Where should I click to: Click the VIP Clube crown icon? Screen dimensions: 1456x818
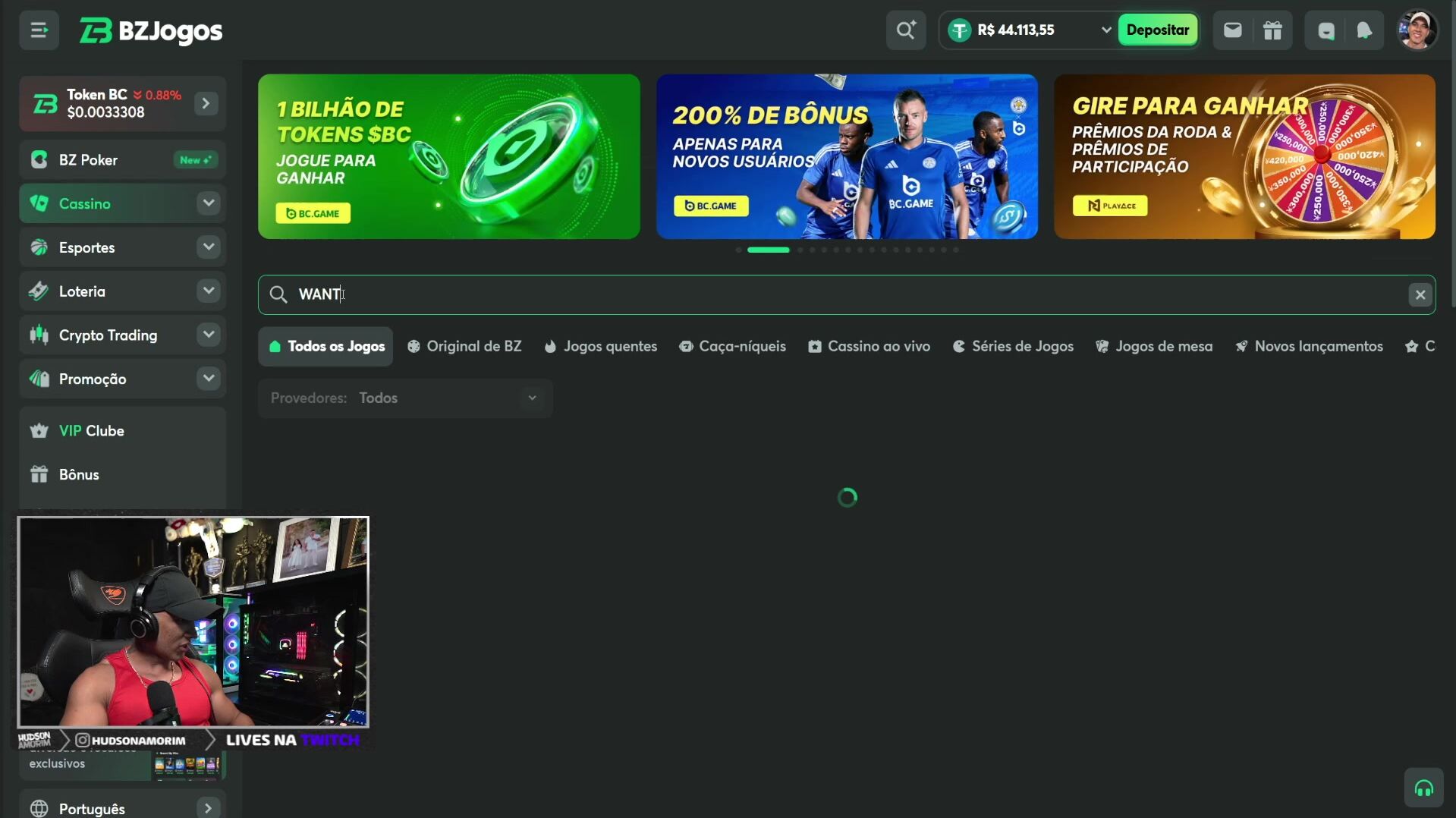tap(39, 431)
